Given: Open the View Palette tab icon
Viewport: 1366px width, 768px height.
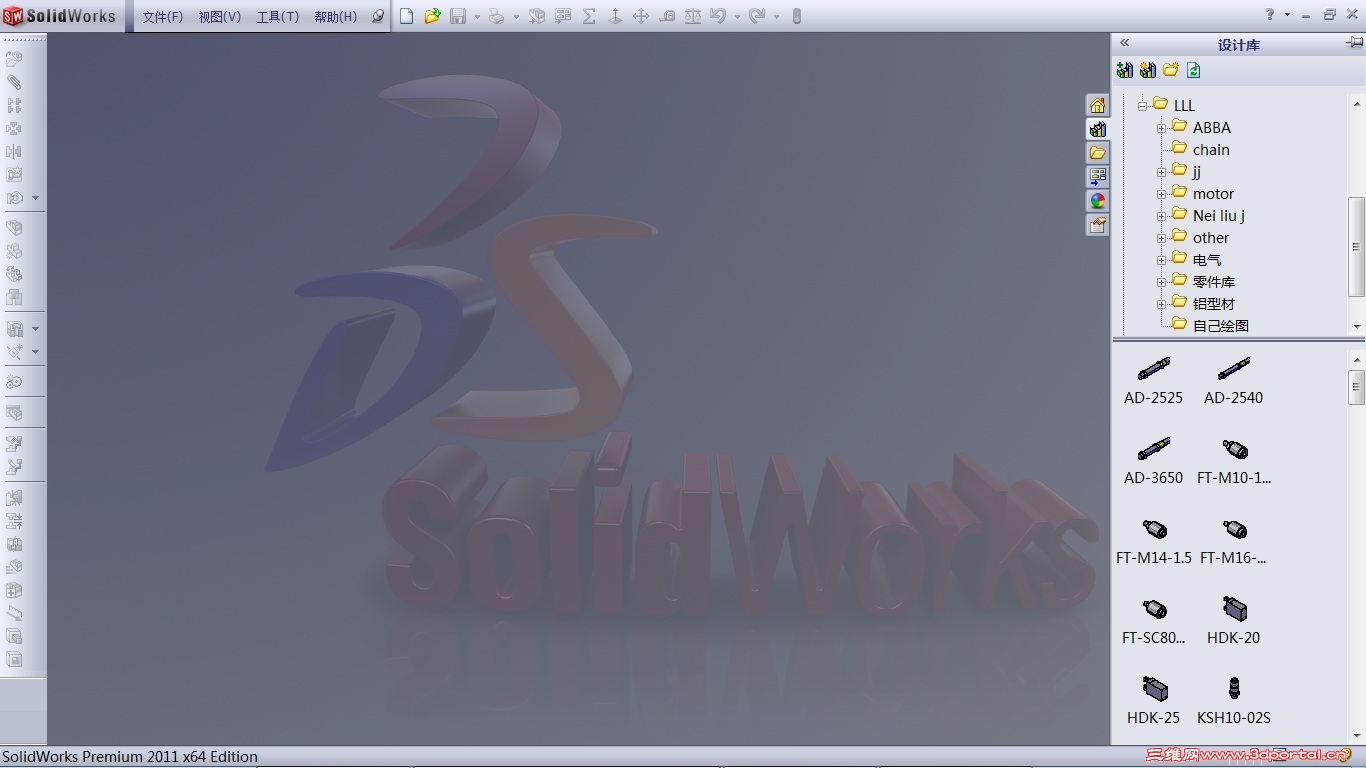Looking at the screenshot, I should pyautogui.click(x=1098, y=177).
